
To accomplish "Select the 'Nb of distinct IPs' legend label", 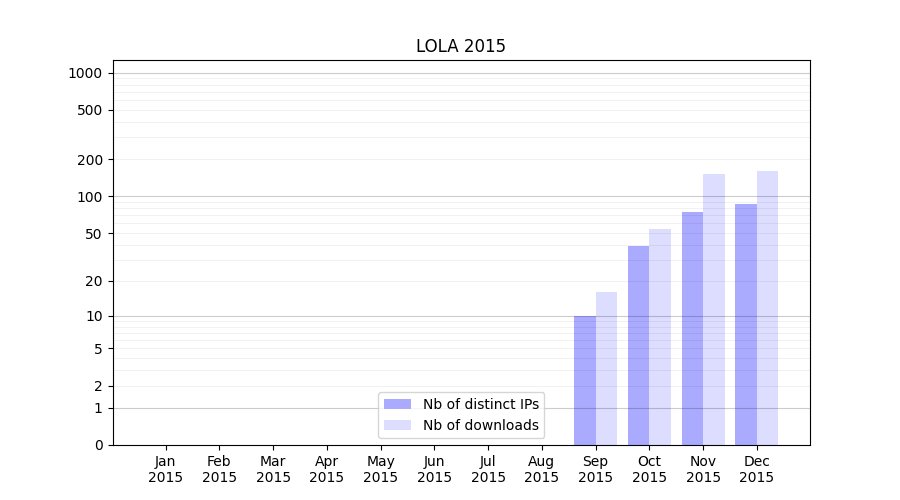I will 480,404.
